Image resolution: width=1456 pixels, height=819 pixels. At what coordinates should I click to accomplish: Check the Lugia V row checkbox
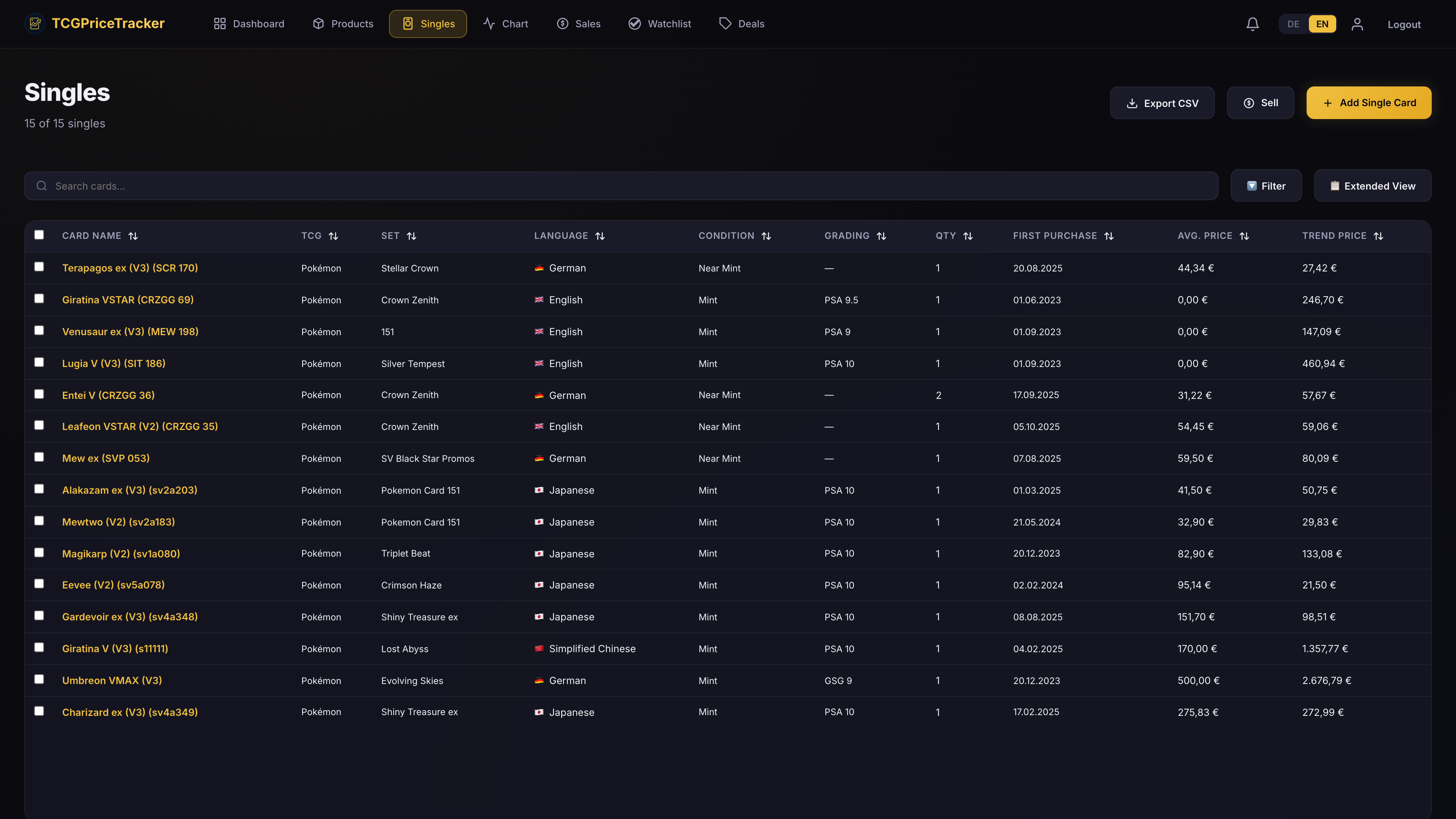point(39,362)
